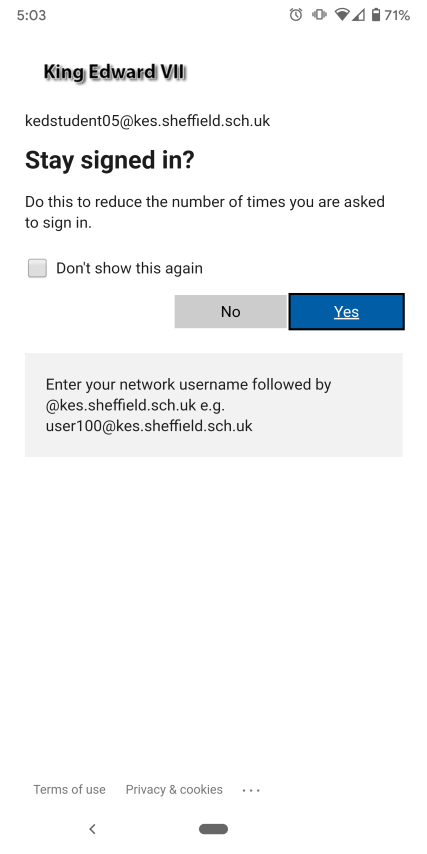The width and height of the screenshot is (427, 854).
Task: Tap the home pill navigation button
Action: (x=214, y=829)
